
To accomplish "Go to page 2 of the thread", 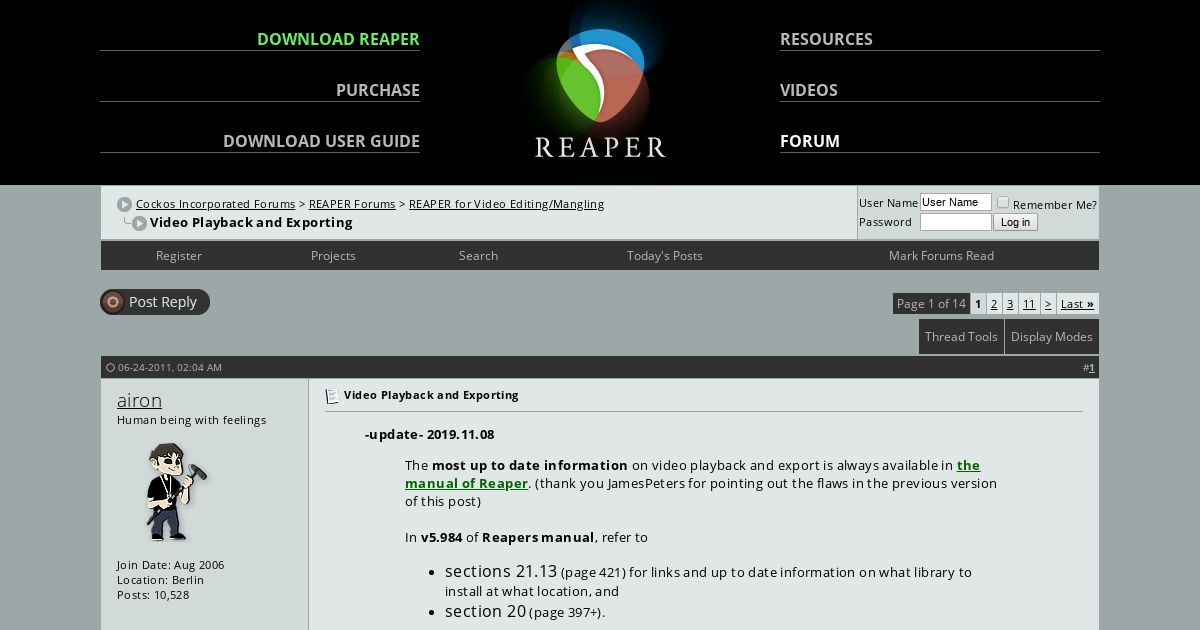I will click(x=994, y=304).
